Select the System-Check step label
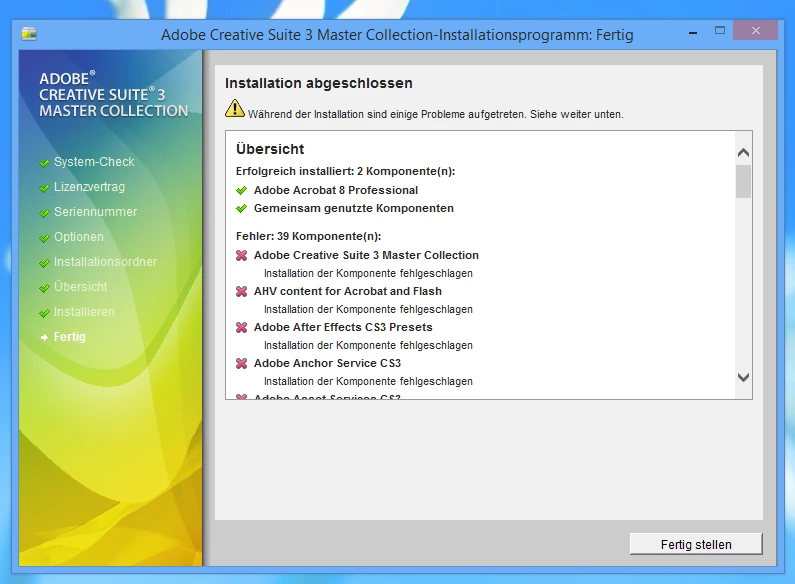 [x=94, y=162]
